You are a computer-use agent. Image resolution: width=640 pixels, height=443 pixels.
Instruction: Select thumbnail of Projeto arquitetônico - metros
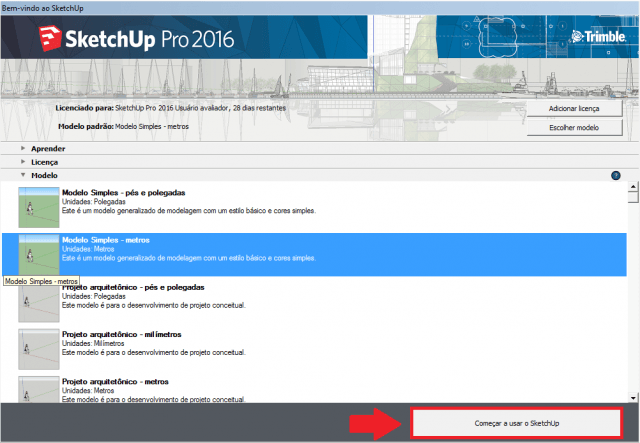(39, 389)
